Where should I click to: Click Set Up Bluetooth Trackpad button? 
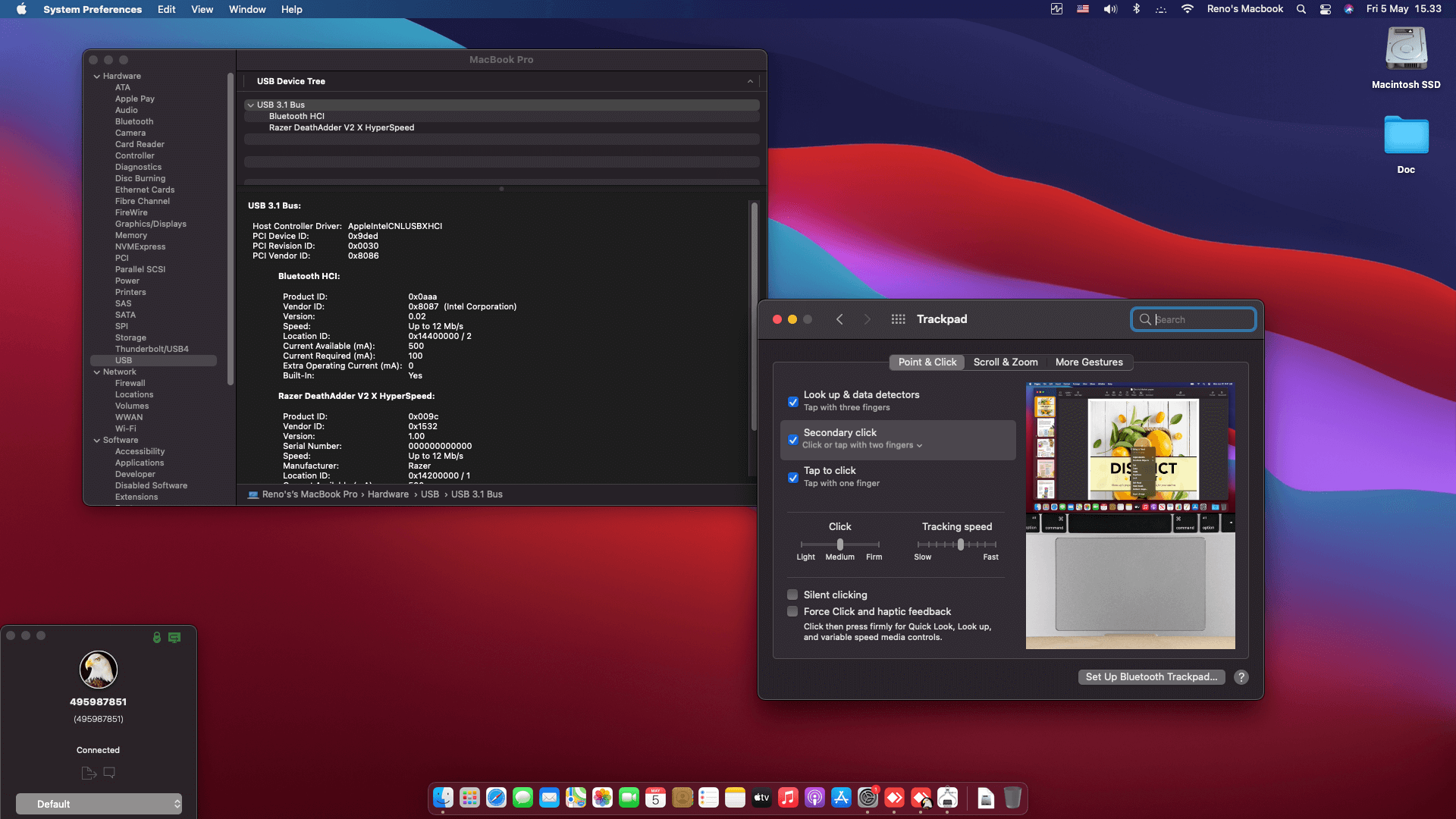pyautogui.click(x=1151, y=677)
